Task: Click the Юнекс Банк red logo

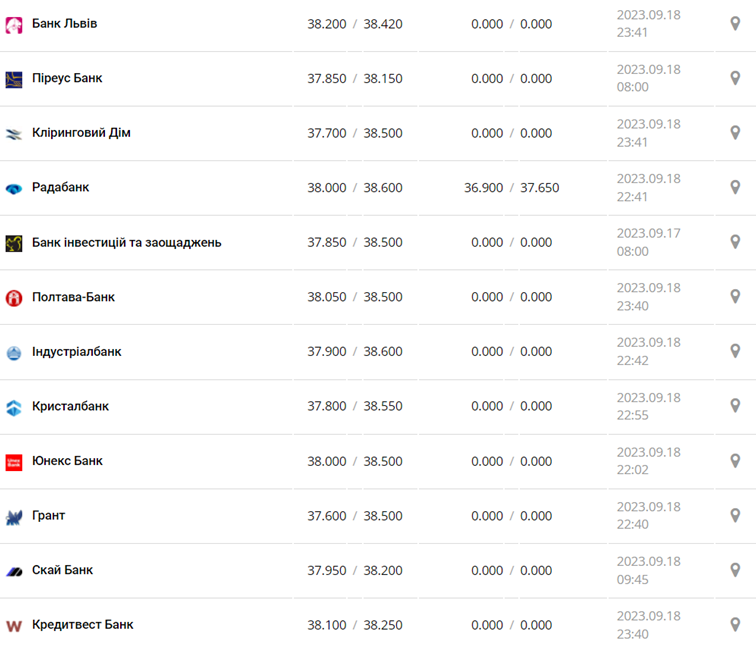Action: pyautogui.click(x=14, y=462)
